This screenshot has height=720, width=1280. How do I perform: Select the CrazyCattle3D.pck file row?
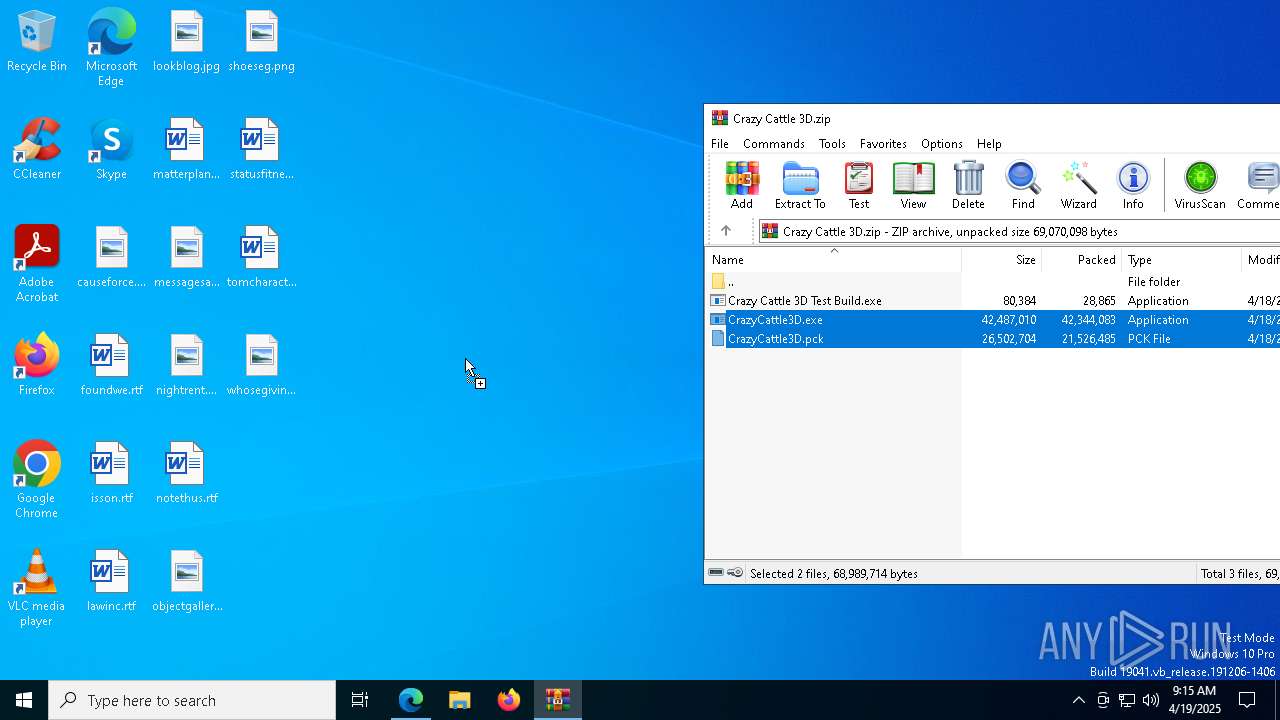pyautogui.click(x=992, y=339)
